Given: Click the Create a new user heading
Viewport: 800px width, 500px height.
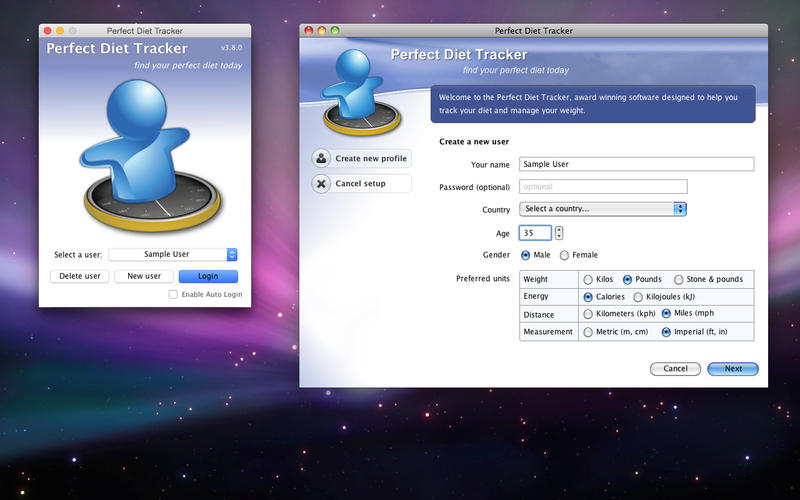Looking at the screenshot, I should point(474,142).
